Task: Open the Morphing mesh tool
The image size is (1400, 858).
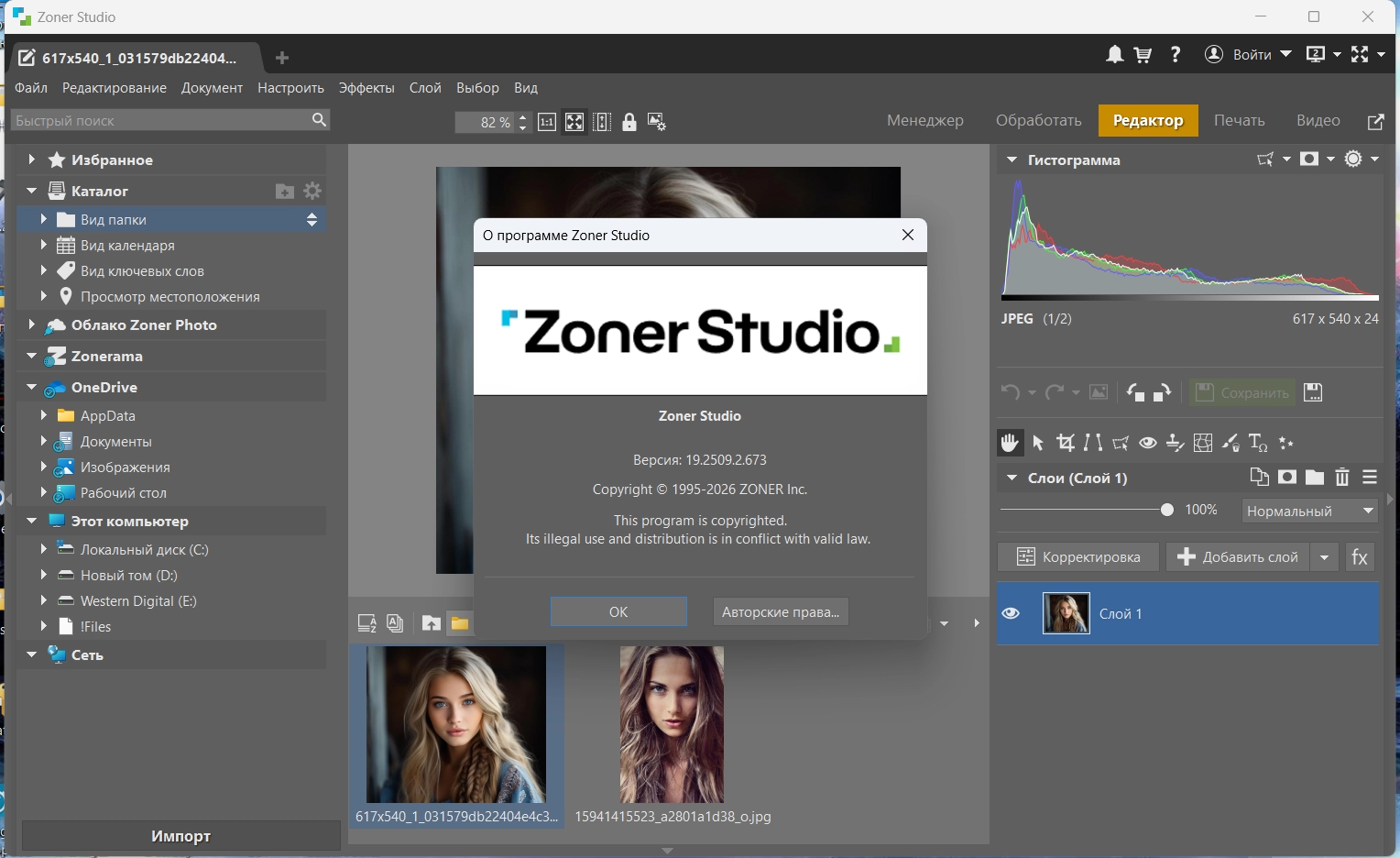Action: pyautogui.click(x=1203, y=443)
